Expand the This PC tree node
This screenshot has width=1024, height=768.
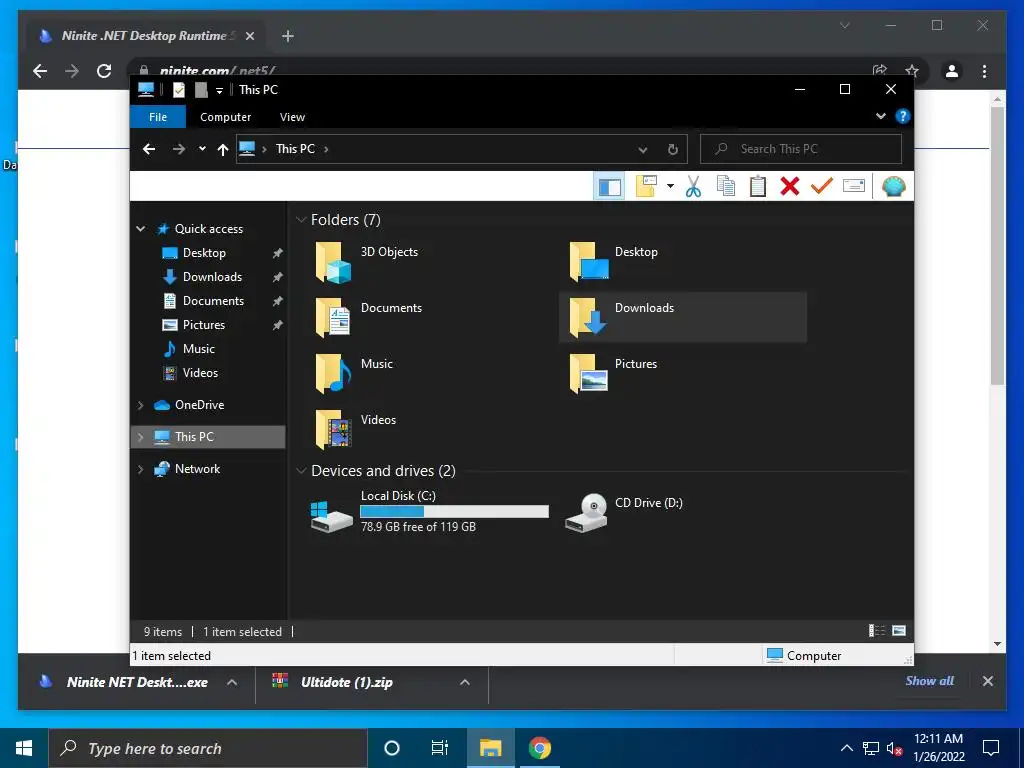coord(140,437)
